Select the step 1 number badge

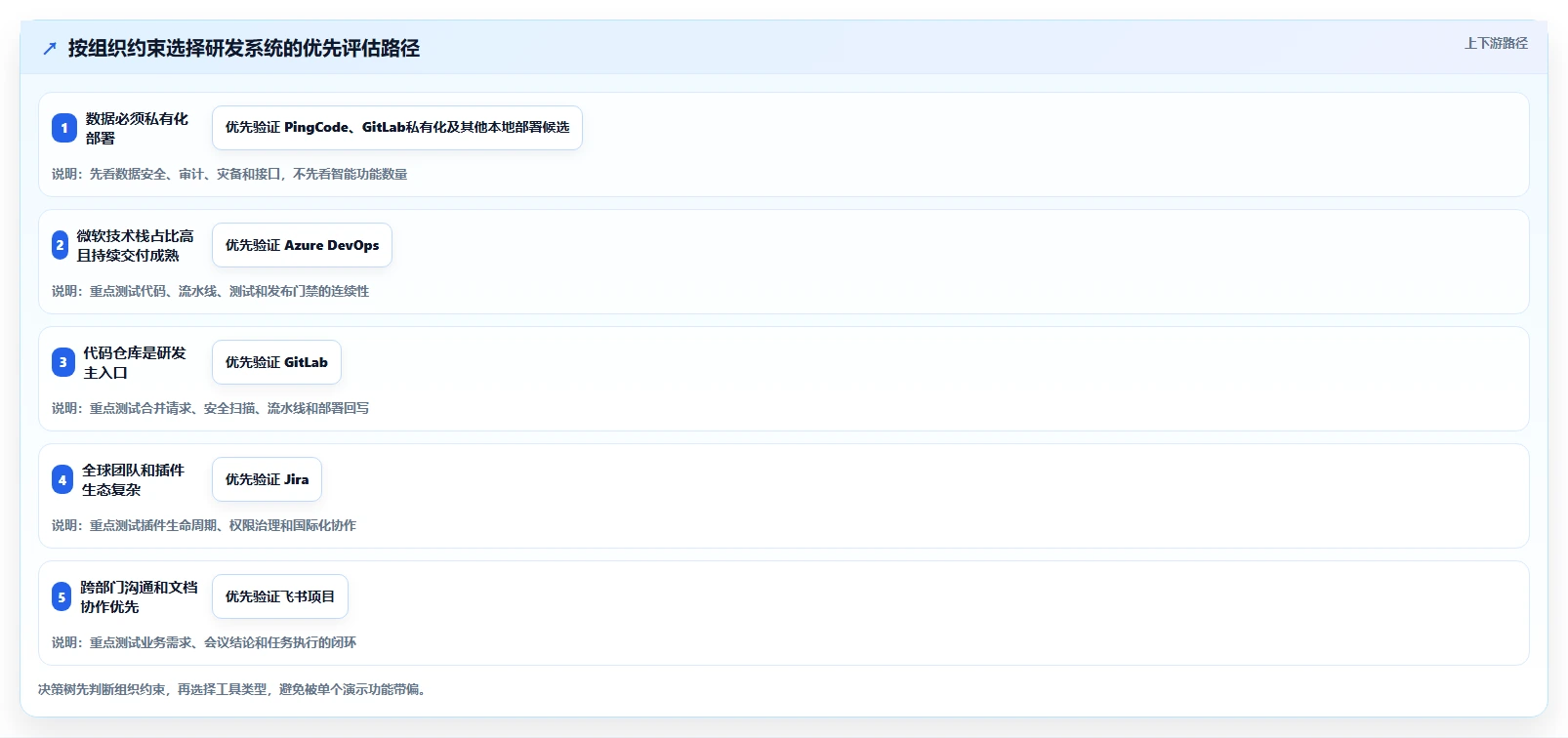coord(64,128)
